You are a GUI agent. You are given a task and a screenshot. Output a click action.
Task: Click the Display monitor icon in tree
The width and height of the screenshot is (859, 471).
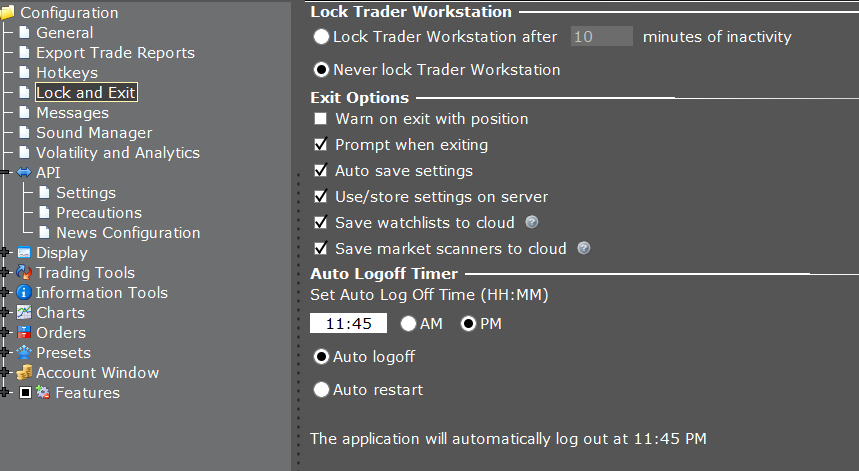click(25, 253)
